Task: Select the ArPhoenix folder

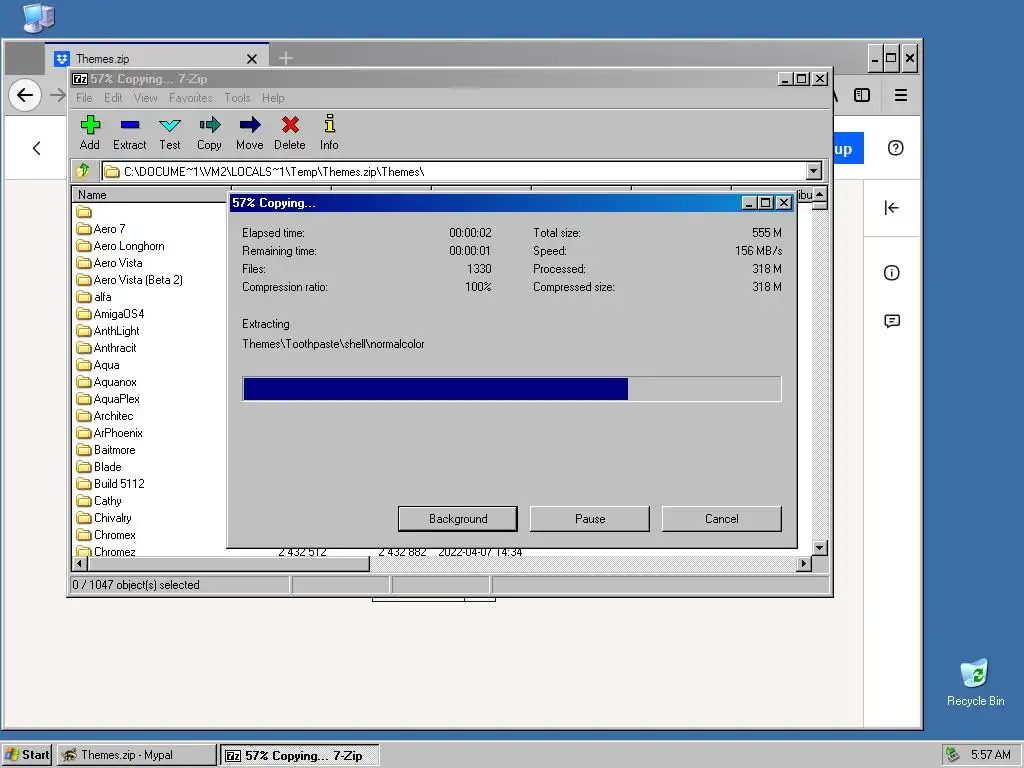Action: 109,432
